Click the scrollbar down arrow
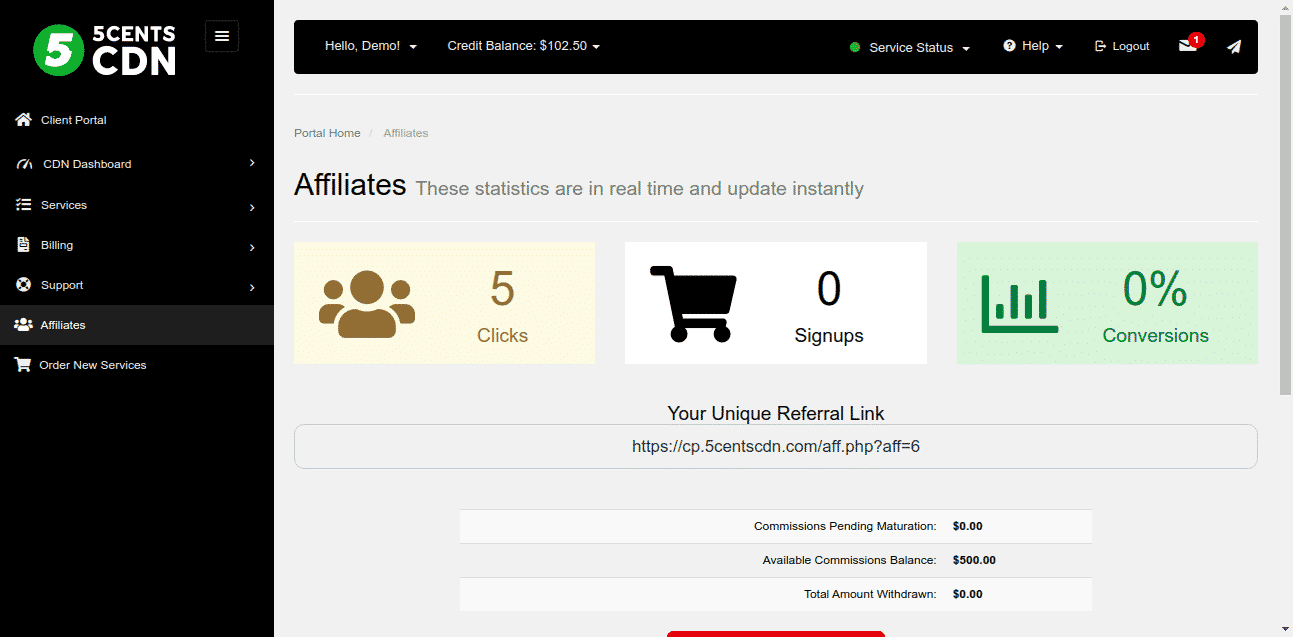This screenshot has height=637, width=1293. [x=1285, y=629]
